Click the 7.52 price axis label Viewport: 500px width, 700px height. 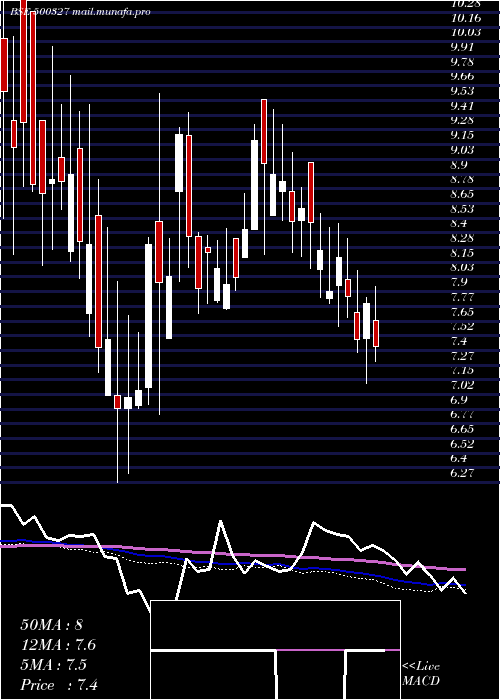[462, 326]
